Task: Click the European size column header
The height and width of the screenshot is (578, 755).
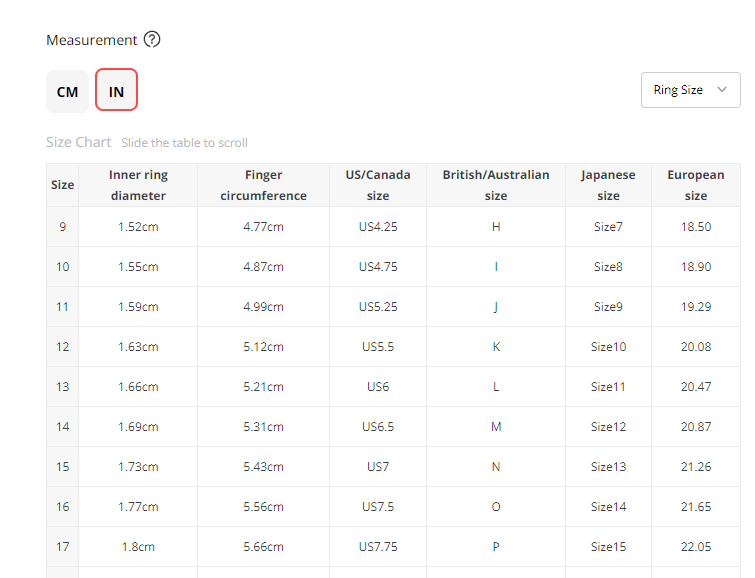Action: pos(695,185)
